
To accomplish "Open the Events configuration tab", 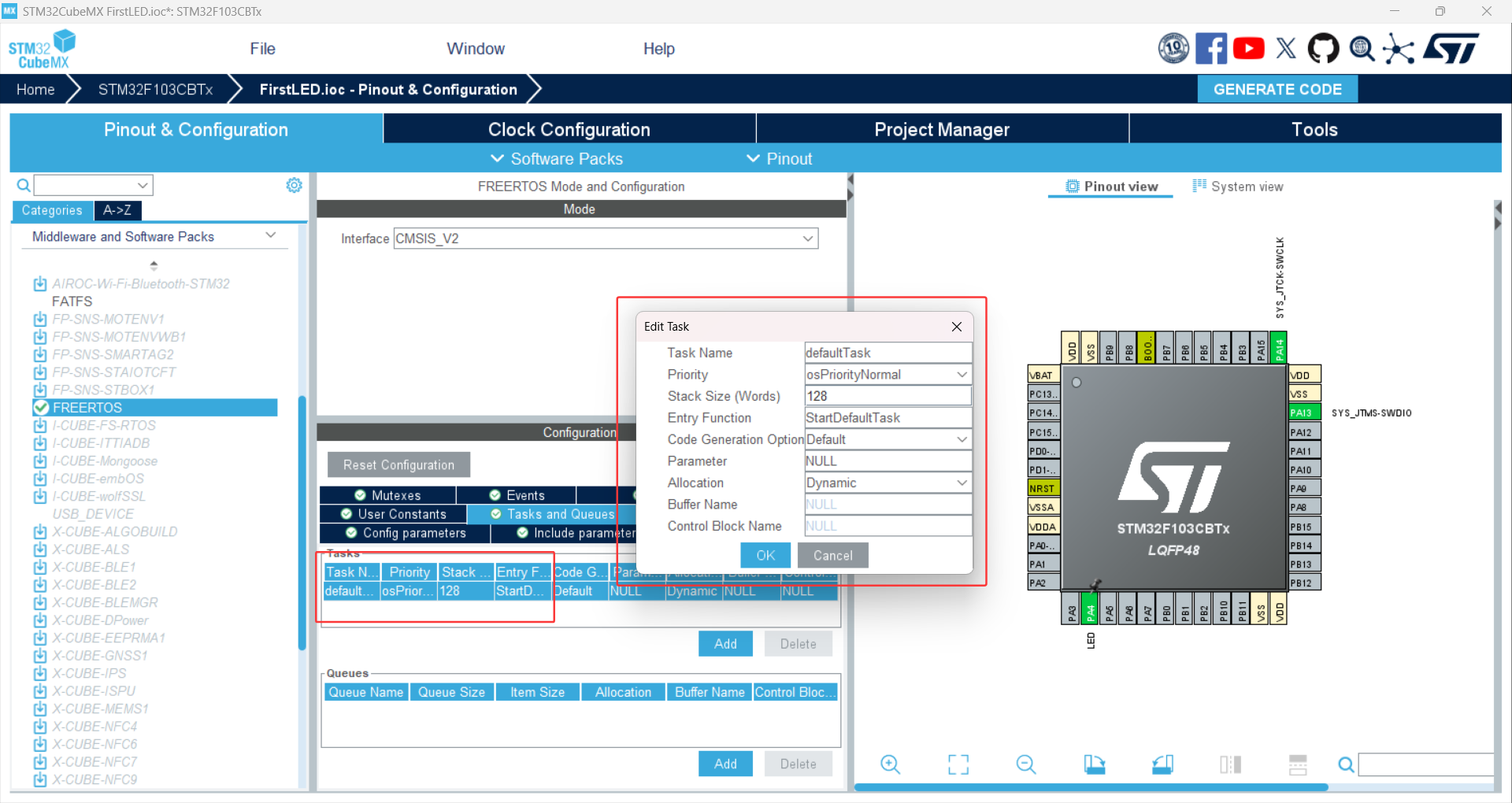I will pos(517,495).
